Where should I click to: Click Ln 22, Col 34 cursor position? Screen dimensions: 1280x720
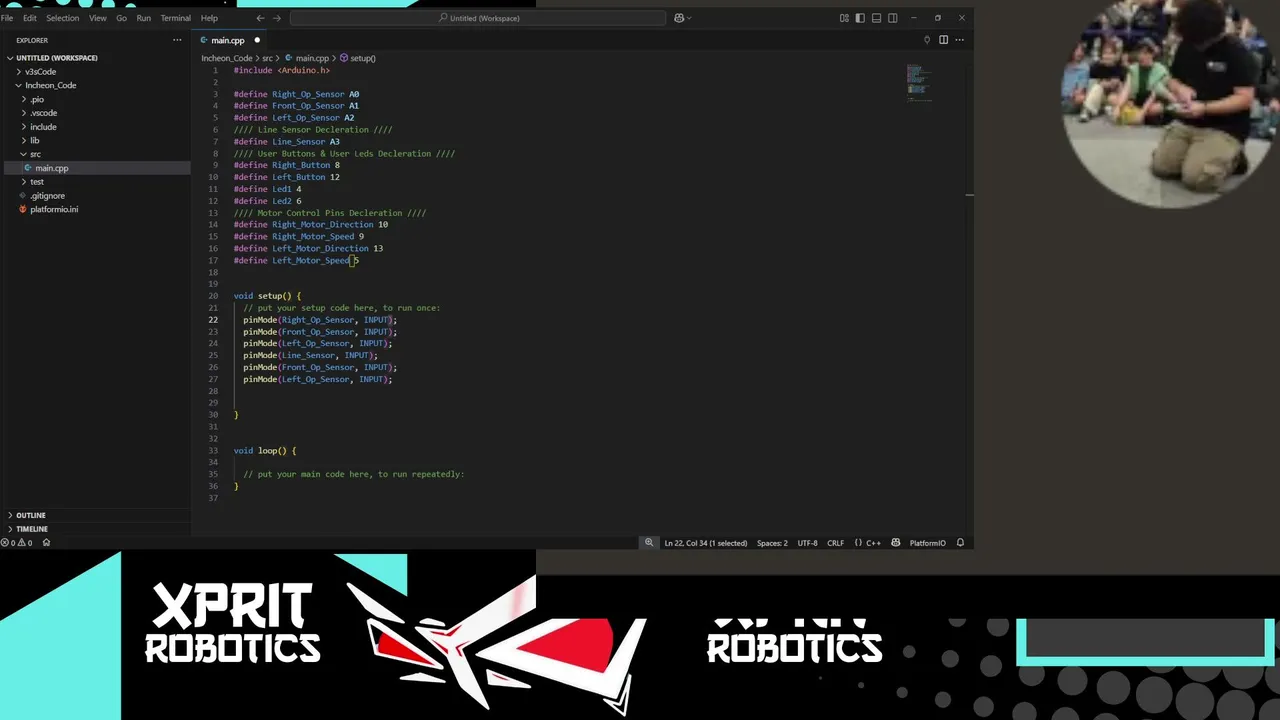pyautogui.click(x=706, y=543)
